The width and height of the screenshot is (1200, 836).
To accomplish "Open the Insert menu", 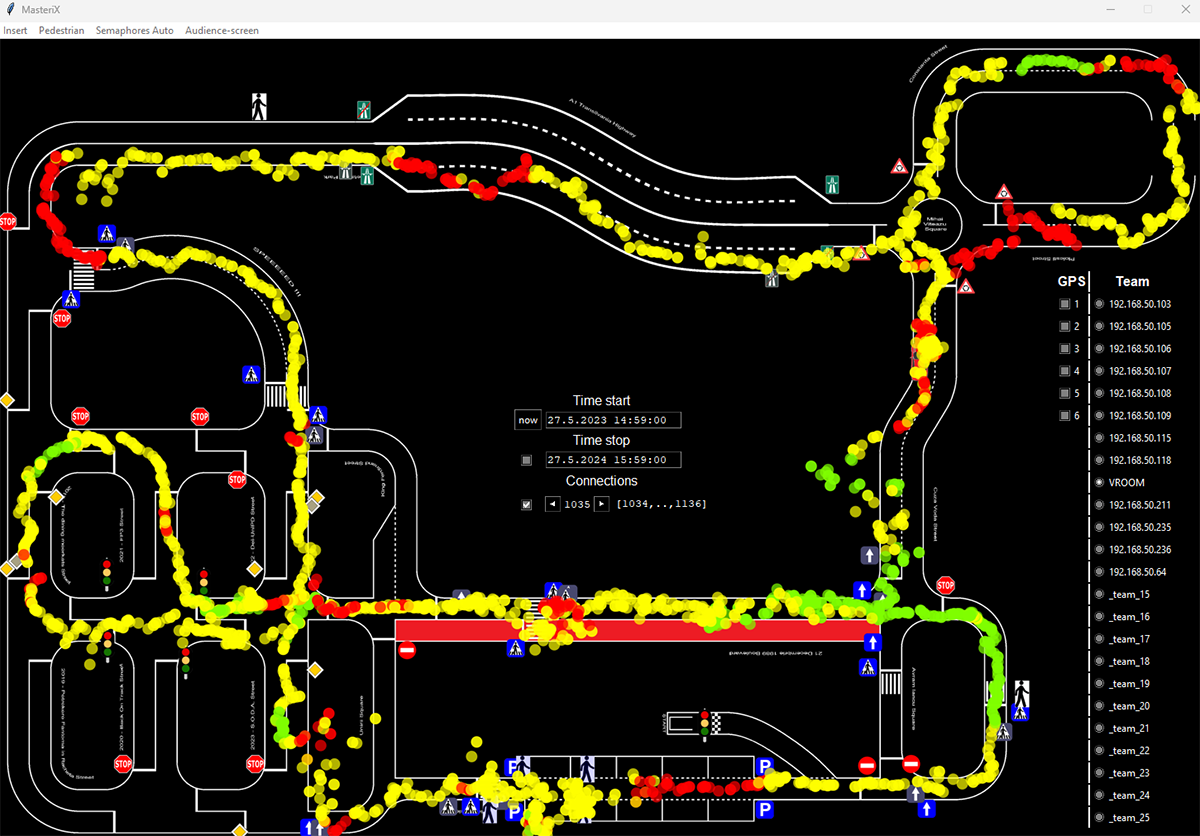I will 15,30.
